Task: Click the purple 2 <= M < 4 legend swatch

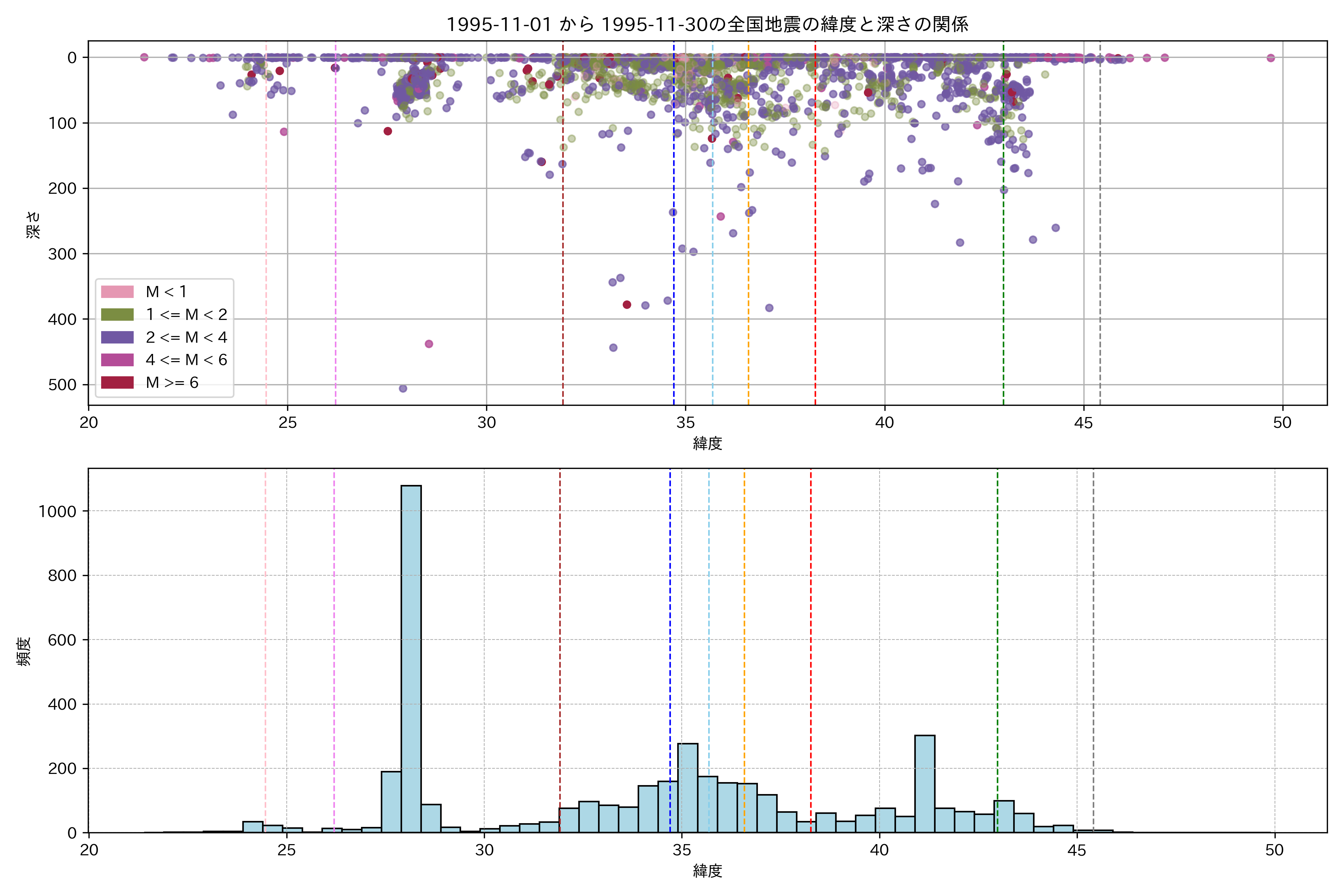Action: tap(117, 337)
